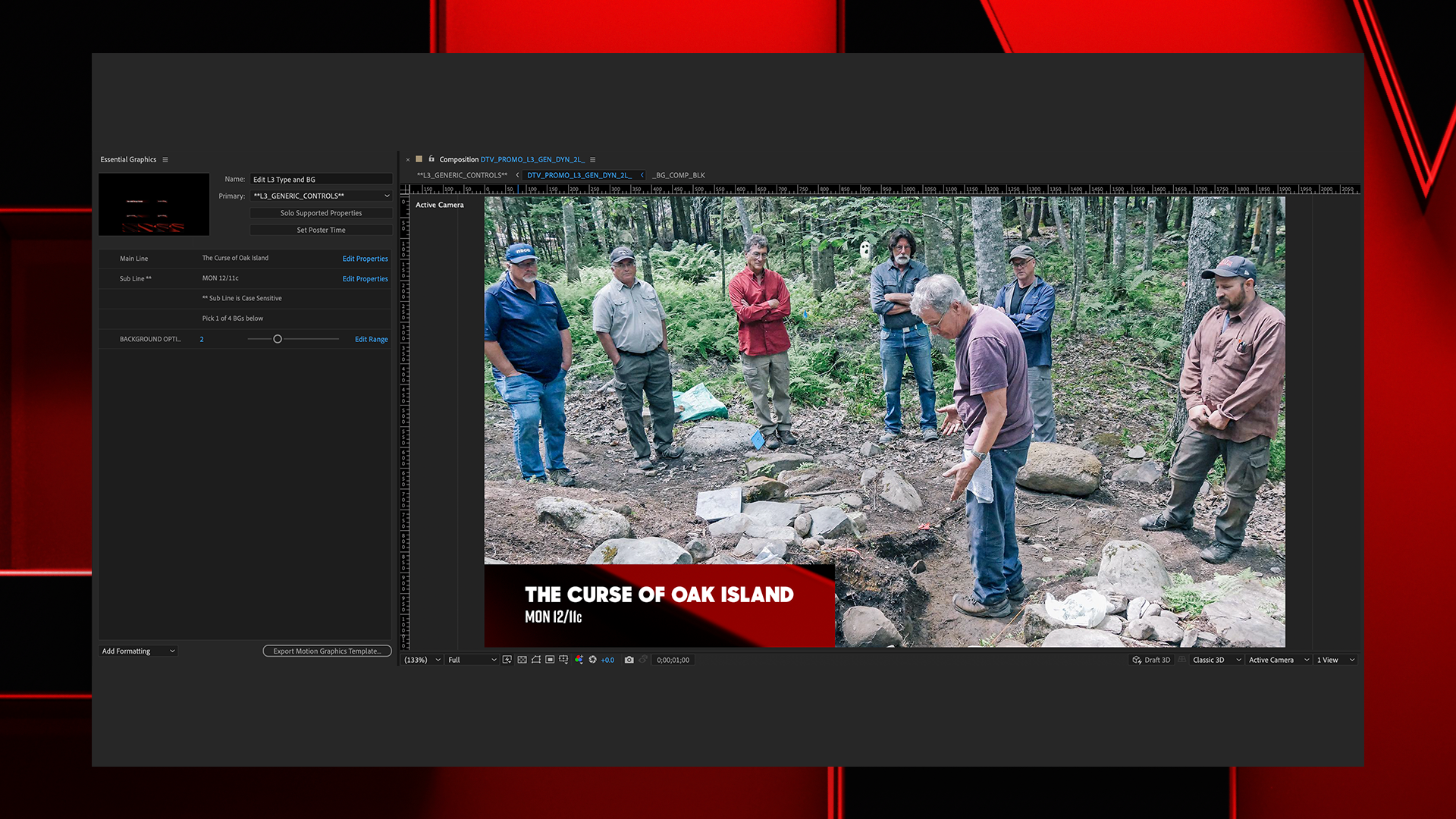Click Export Motion Graphics Template button
This screenshot has height=819, width=1456.
point(327,651)
